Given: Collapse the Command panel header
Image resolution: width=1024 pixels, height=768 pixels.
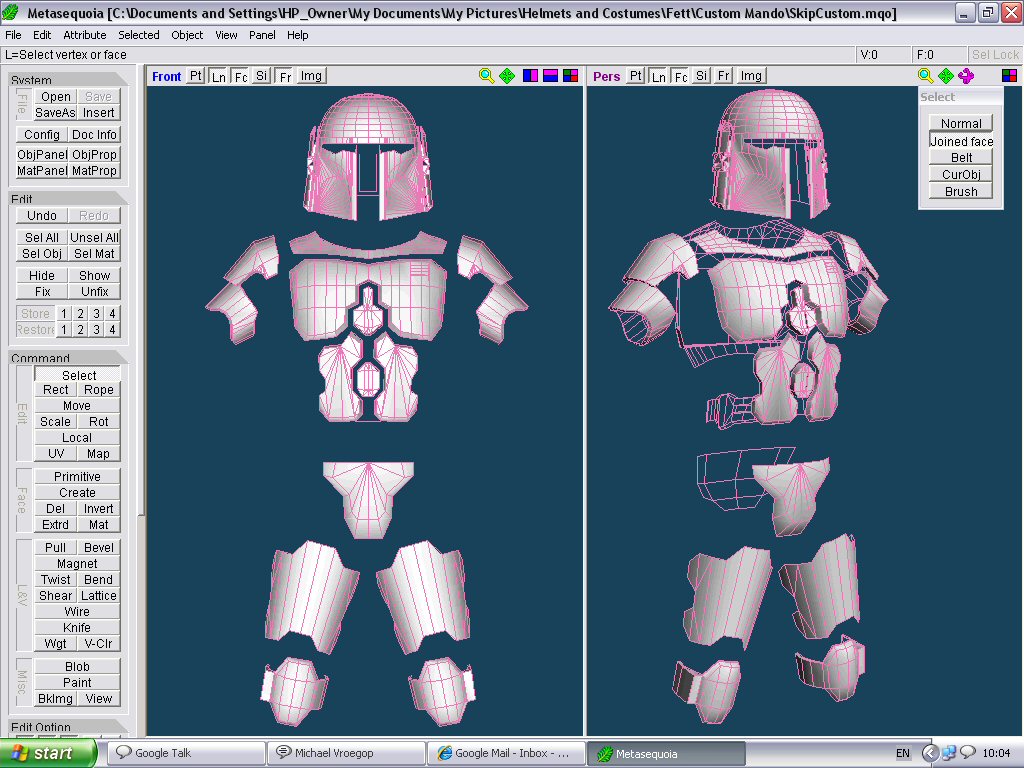Looking at the screenshot, I should click(x=68, y=357).
